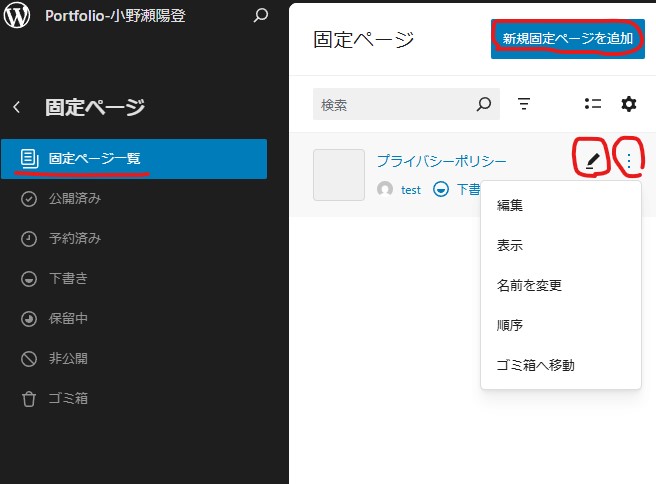Click the WordPress logo icon
Viewport: 656px width, 484px height.
(18, 16)
